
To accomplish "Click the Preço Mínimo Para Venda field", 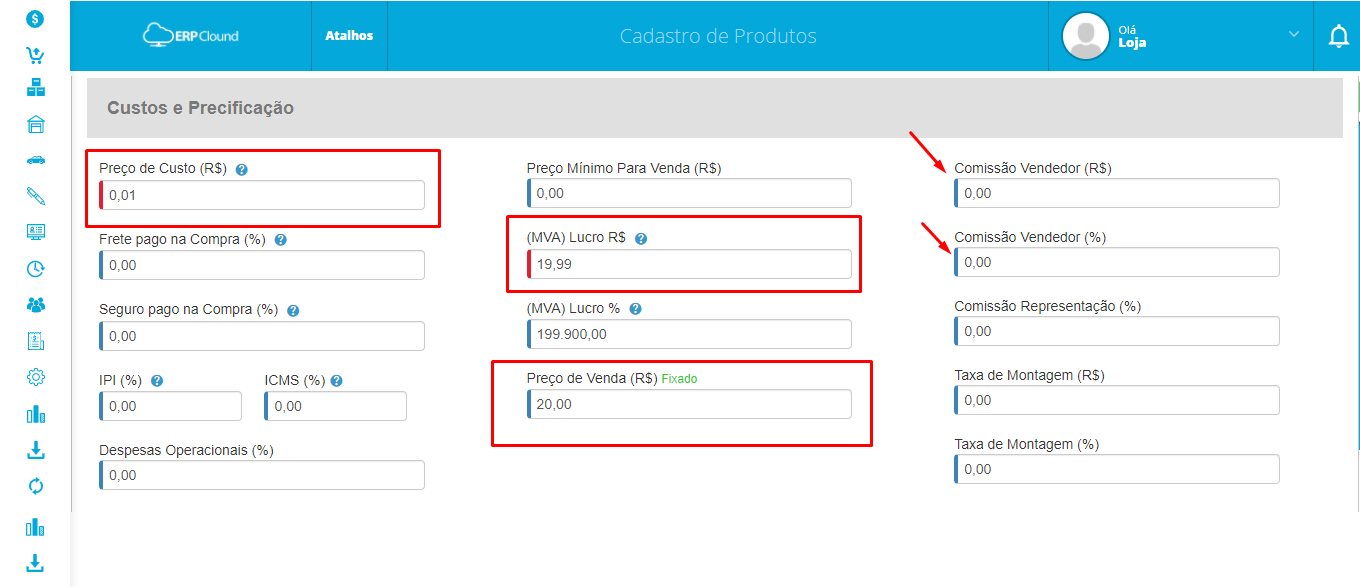I will (x=689, y=193).
